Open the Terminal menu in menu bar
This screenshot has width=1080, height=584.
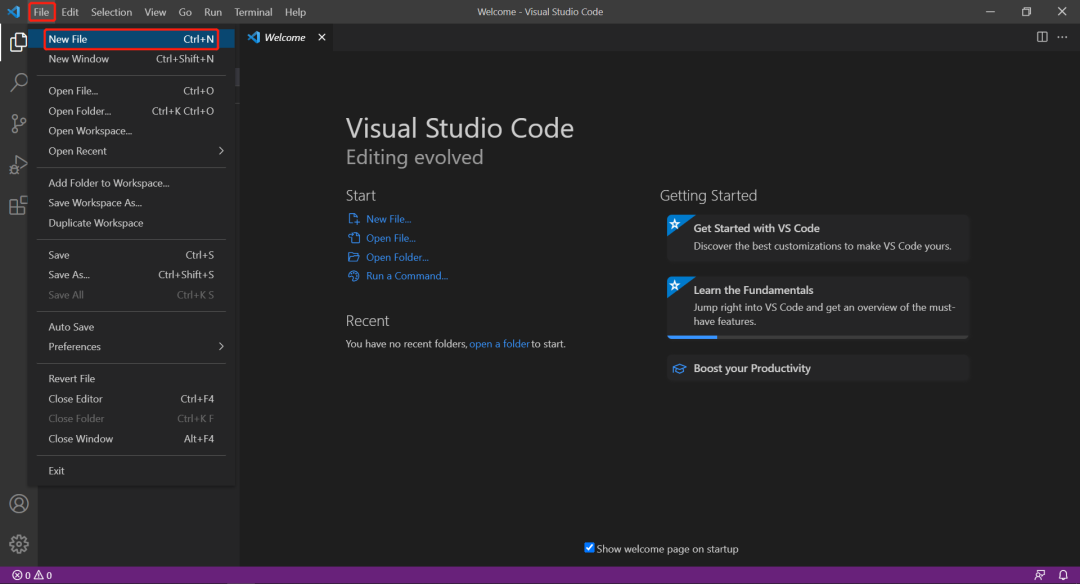pyautogui.click(x=253, y=12)
